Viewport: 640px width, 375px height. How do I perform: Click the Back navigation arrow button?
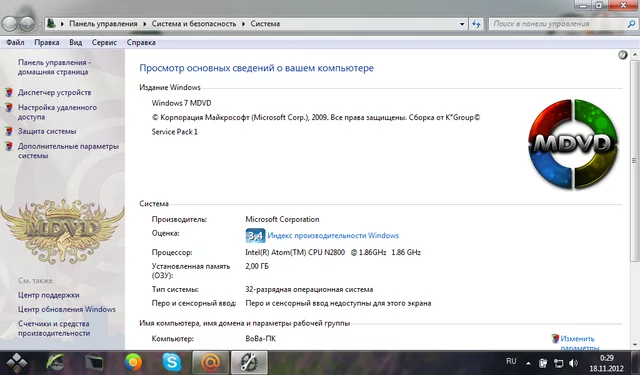pos(10,24)
